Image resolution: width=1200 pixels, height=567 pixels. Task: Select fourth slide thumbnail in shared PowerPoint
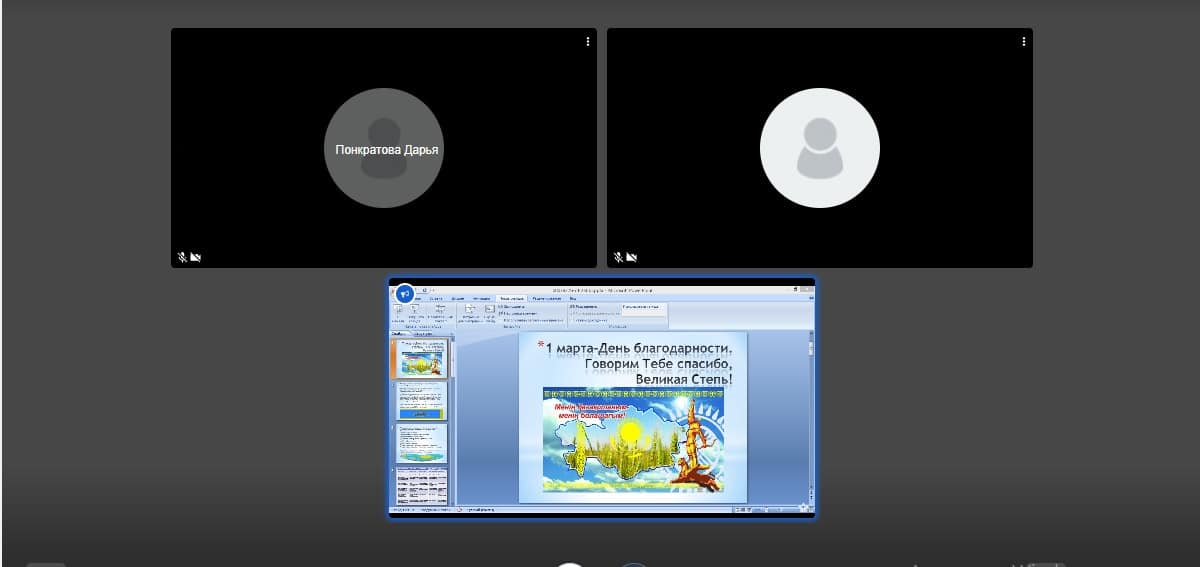422,484
